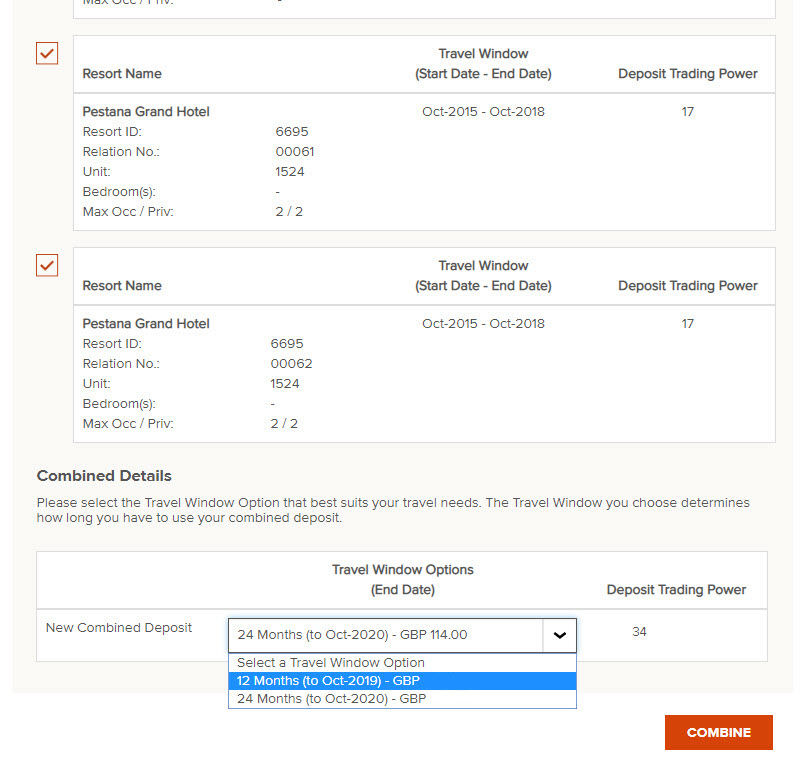806x780 pixels.
Task: Click 'Deposit Trading Power' header in combined details table
Action: pos(676,589)
